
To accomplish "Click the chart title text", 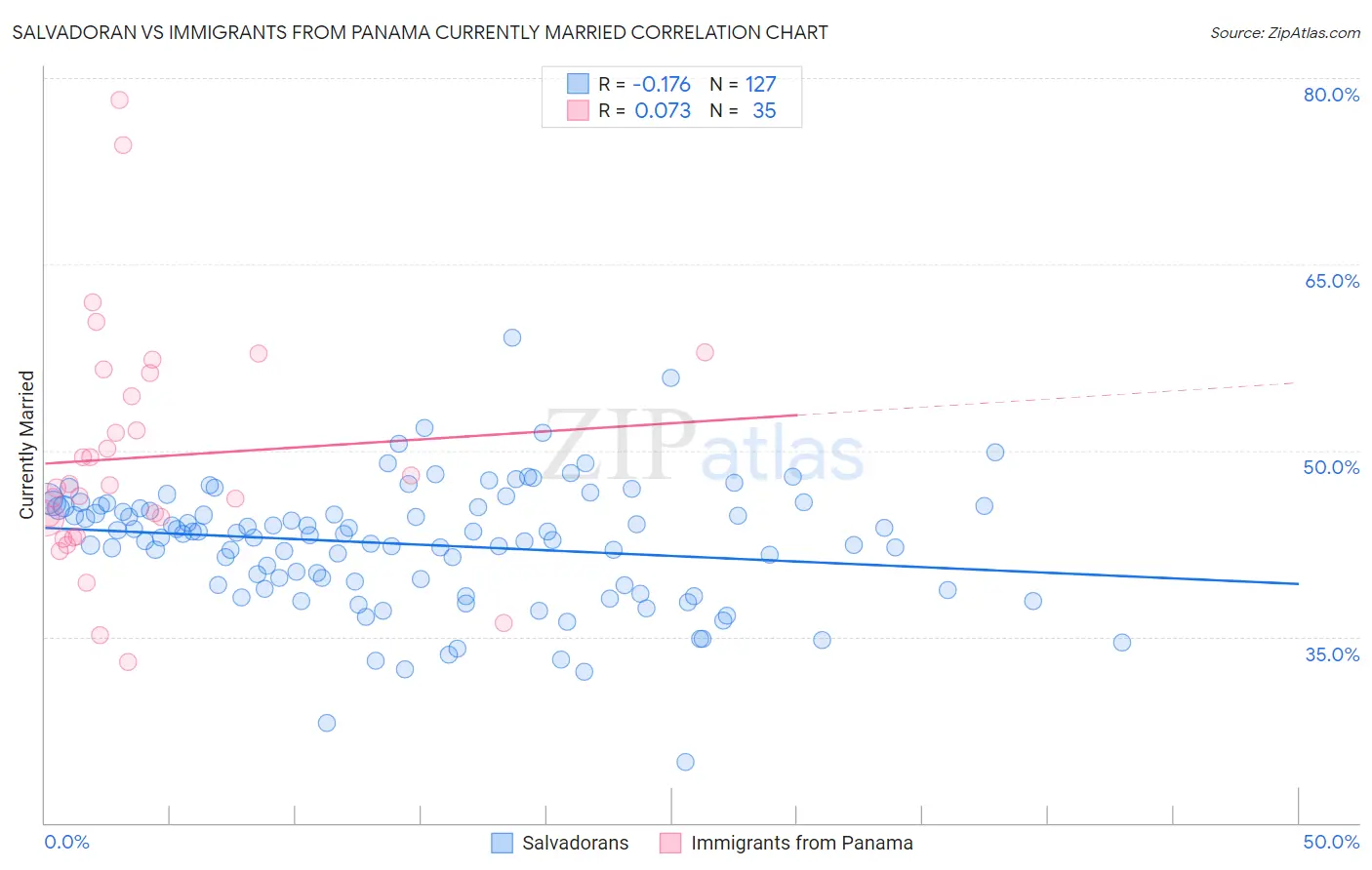I will pos(420,32).
